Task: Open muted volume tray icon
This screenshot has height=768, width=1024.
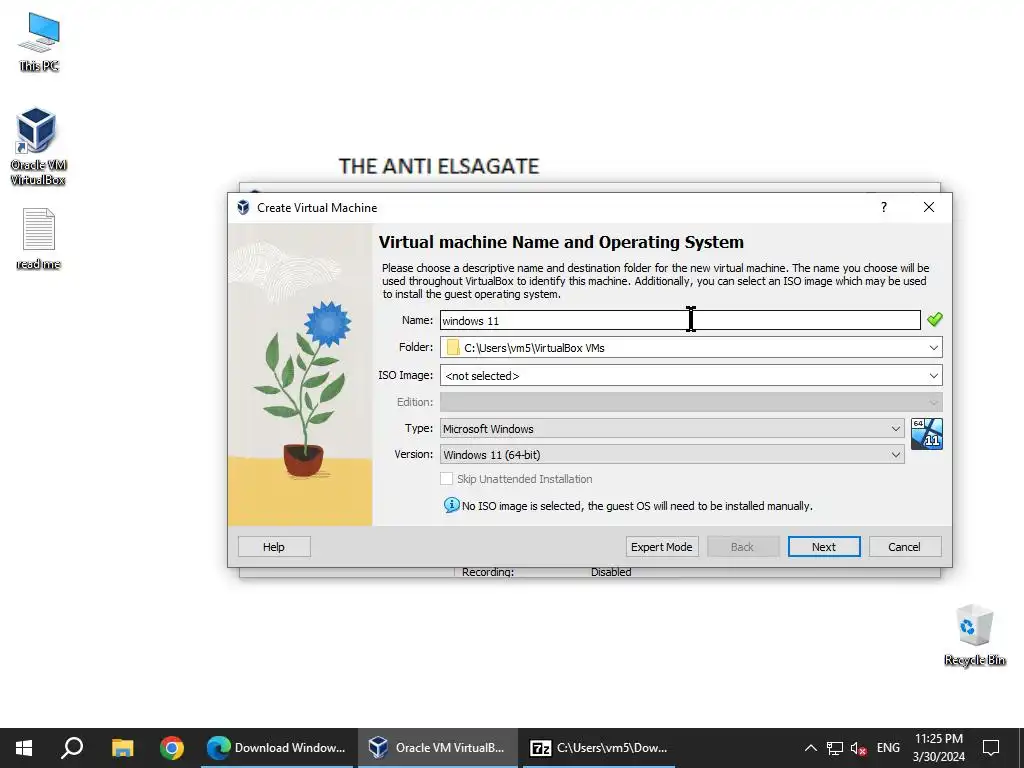Action: pyautogui.click(x=859, y=748)
